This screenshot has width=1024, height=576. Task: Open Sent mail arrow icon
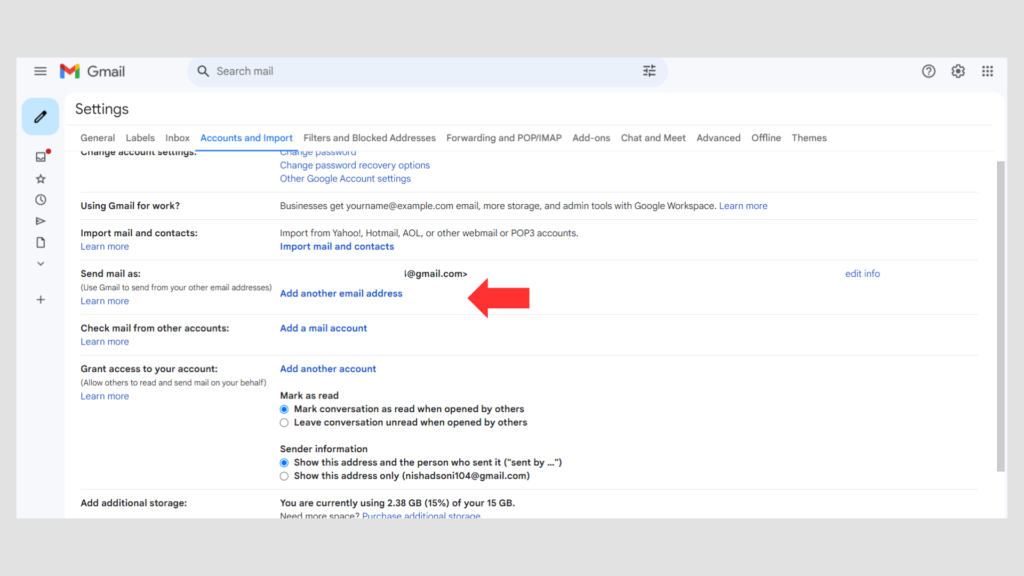(40, 221)
